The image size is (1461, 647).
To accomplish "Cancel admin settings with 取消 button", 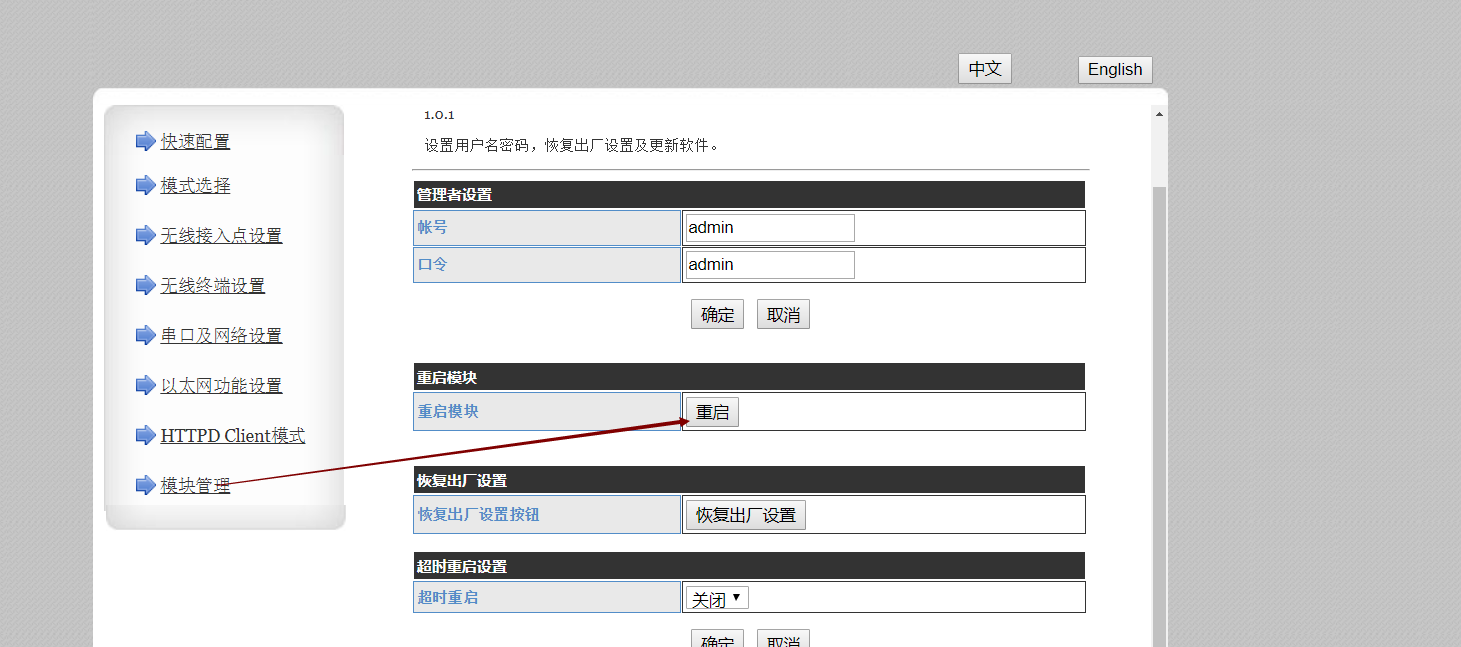I will pos(783,315).
